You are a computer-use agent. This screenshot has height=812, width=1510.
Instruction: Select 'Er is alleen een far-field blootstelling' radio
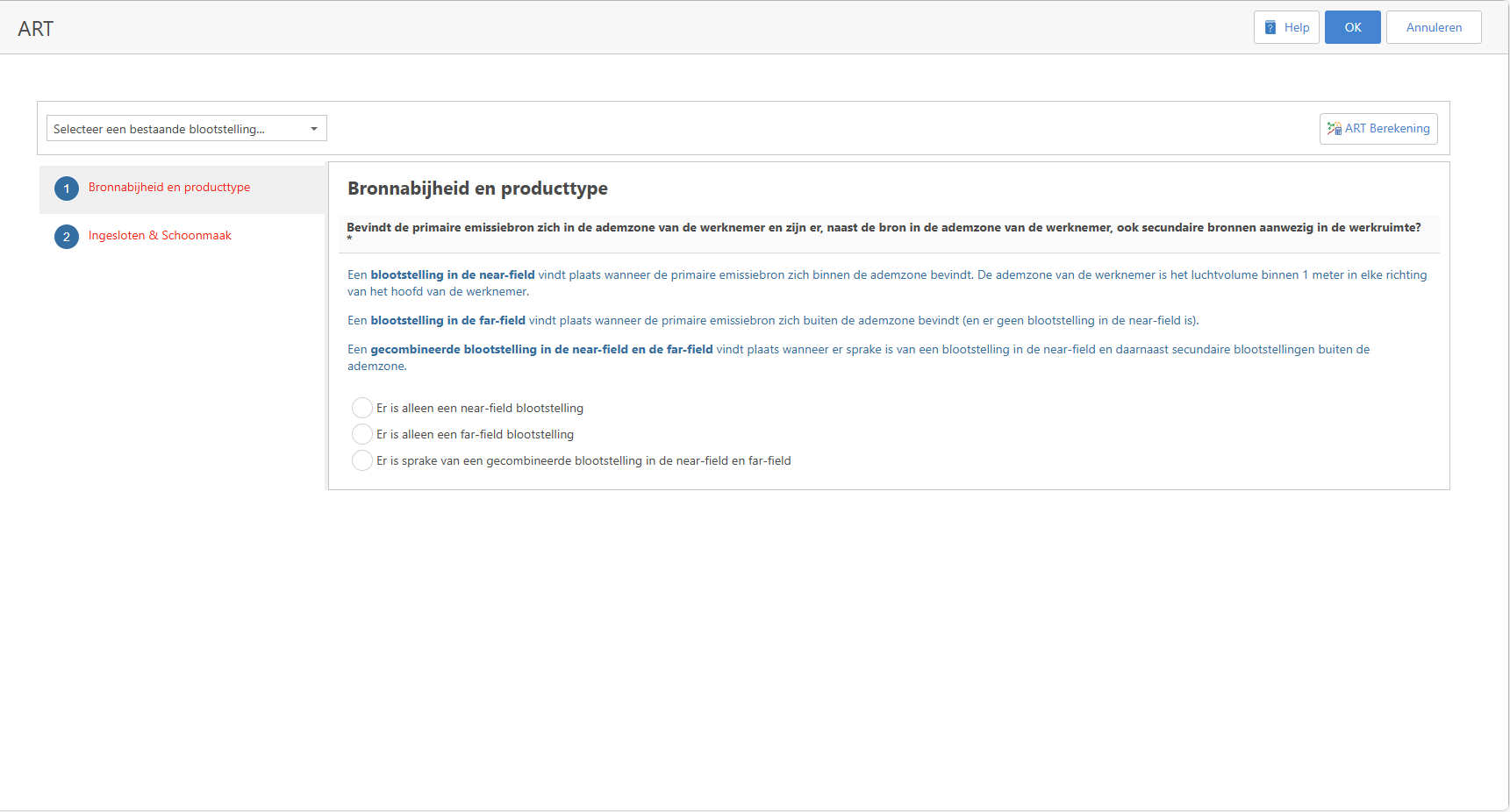point(362,434)
